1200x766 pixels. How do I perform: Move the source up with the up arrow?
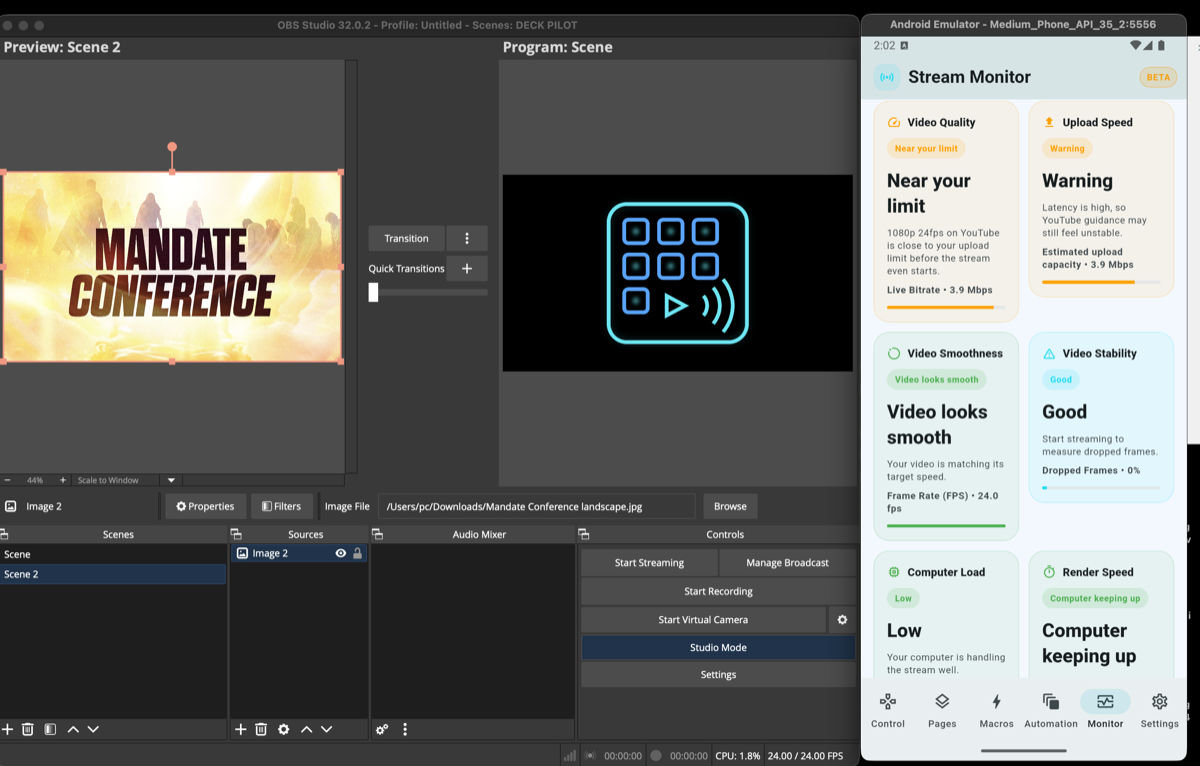tap(306, 729)
